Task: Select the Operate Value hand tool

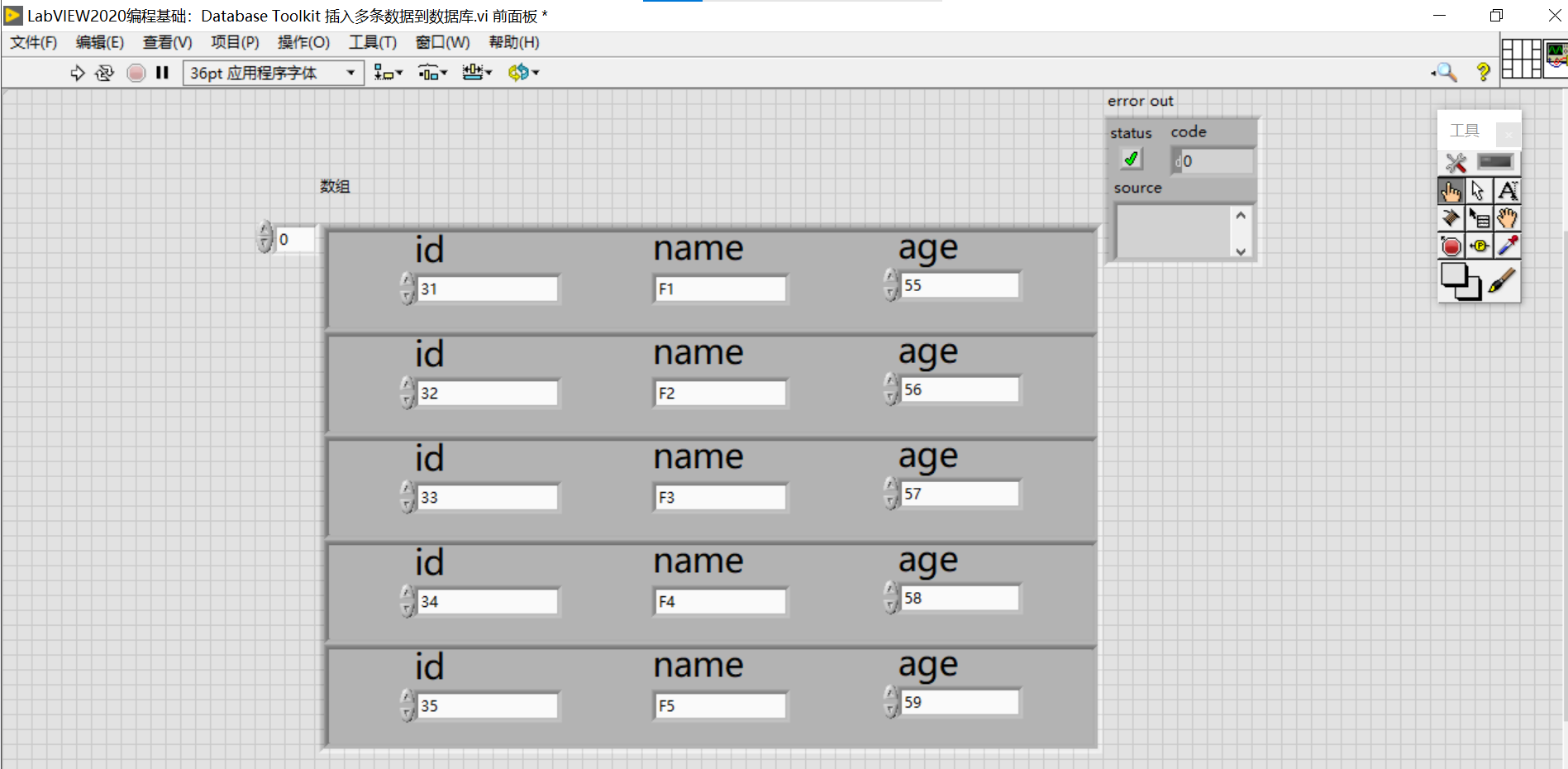Action: point(1451,191)
